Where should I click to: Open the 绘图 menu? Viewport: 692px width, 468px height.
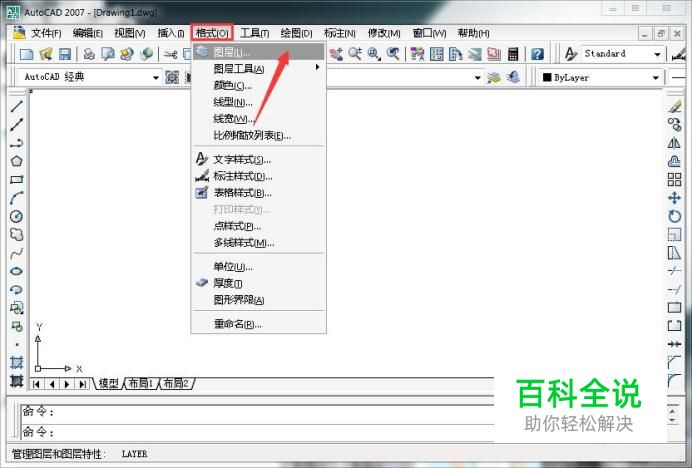tap(296, 33)
